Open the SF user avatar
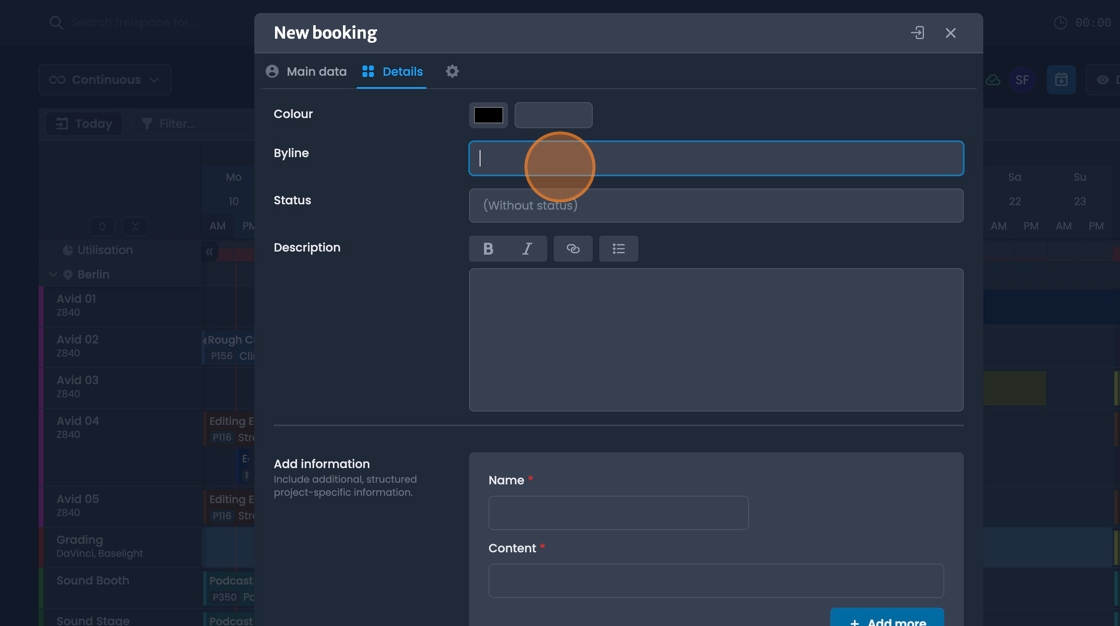 pos(1021,79)
